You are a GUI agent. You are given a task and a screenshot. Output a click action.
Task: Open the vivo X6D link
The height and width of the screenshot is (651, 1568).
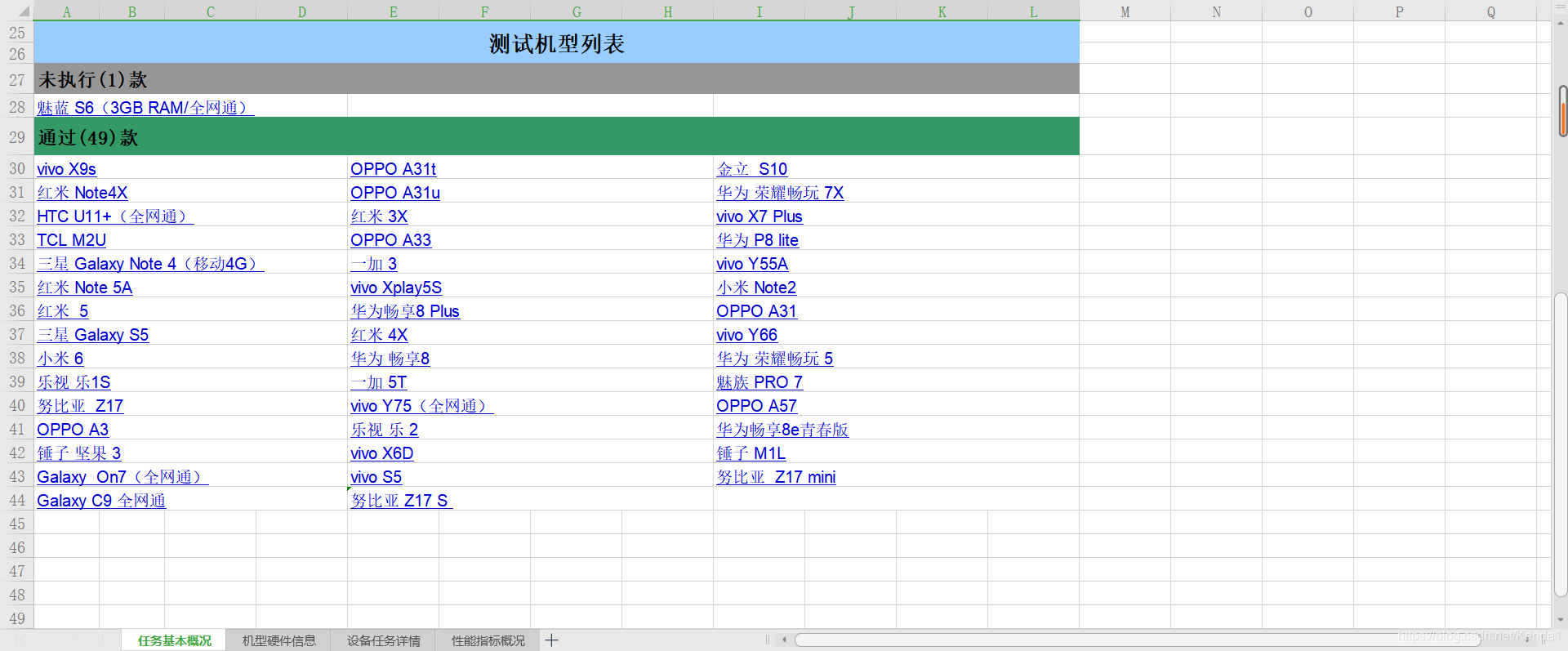(381, 453)
